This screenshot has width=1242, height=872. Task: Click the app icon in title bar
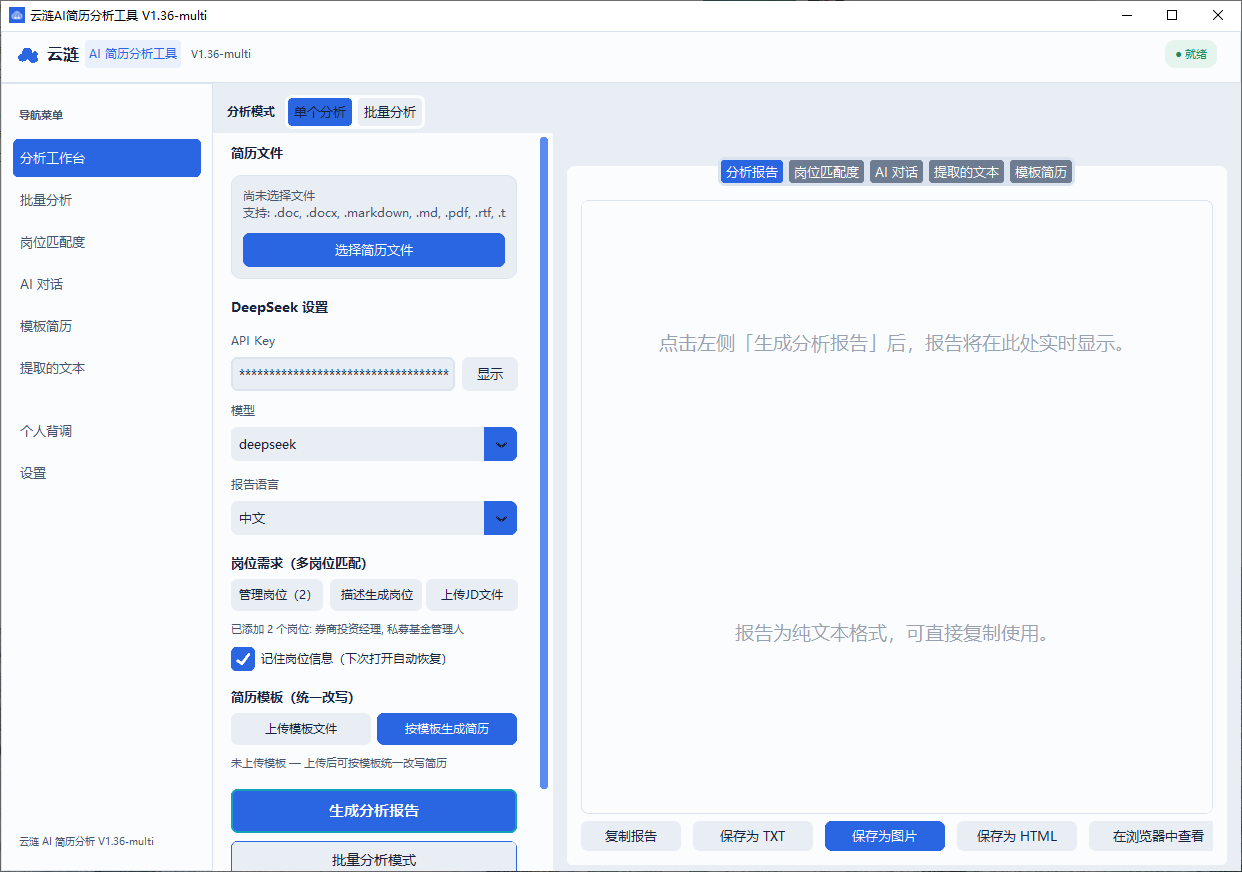click(16, 15)
